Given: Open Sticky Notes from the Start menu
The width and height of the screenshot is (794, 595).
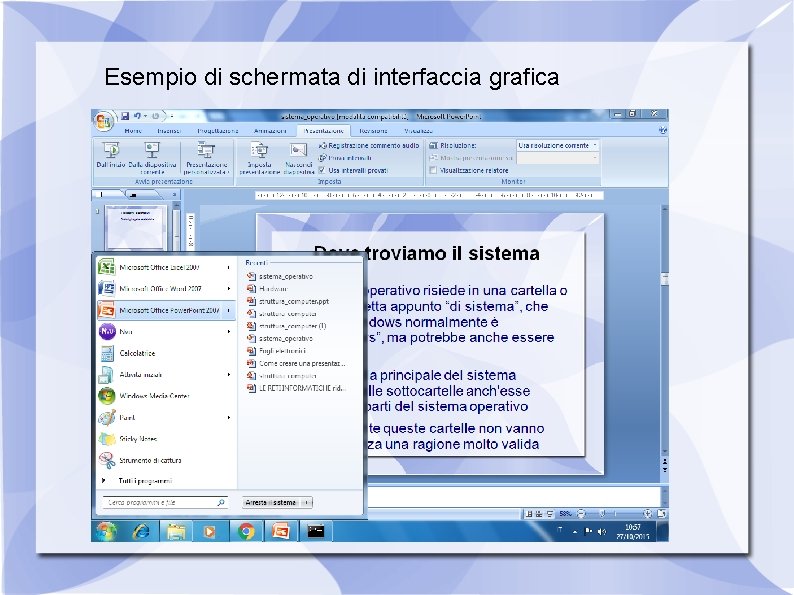Looking at the screenshot, I should tap(165, 439).
